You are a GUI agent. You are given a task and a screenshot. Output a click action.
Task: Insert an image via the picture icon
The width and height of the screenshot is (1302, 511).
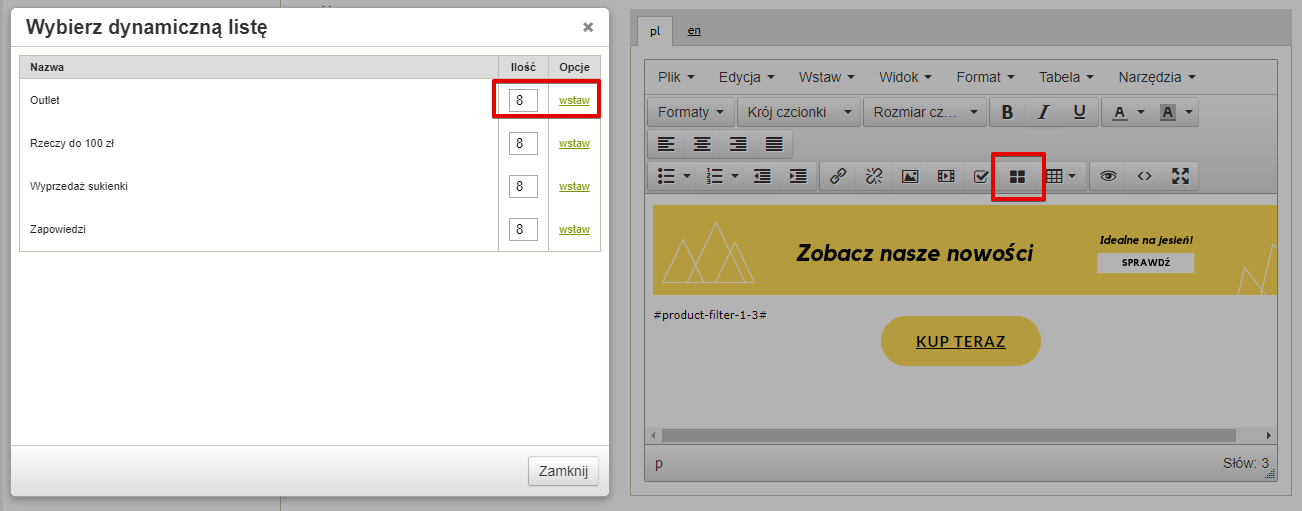pyautogui.click(x=910, y=176)
